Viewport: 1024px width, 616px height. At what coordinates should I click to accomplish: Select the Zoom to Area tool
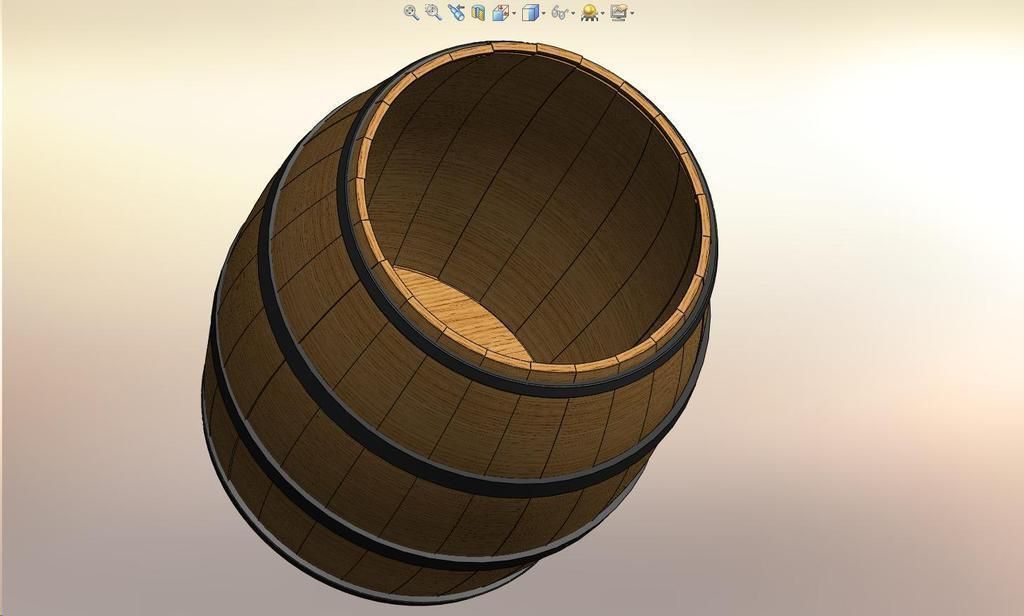[434, 12]
